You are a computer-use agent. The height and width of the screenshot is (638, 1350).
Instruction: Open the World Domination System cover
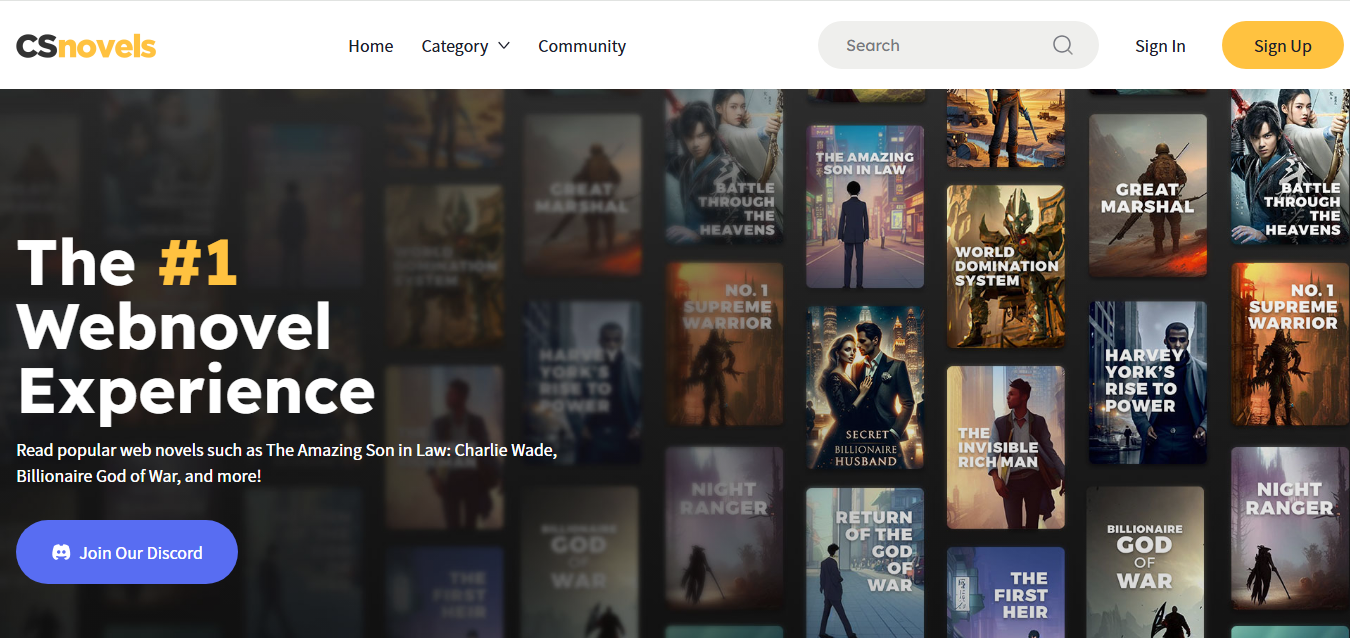1005,266
